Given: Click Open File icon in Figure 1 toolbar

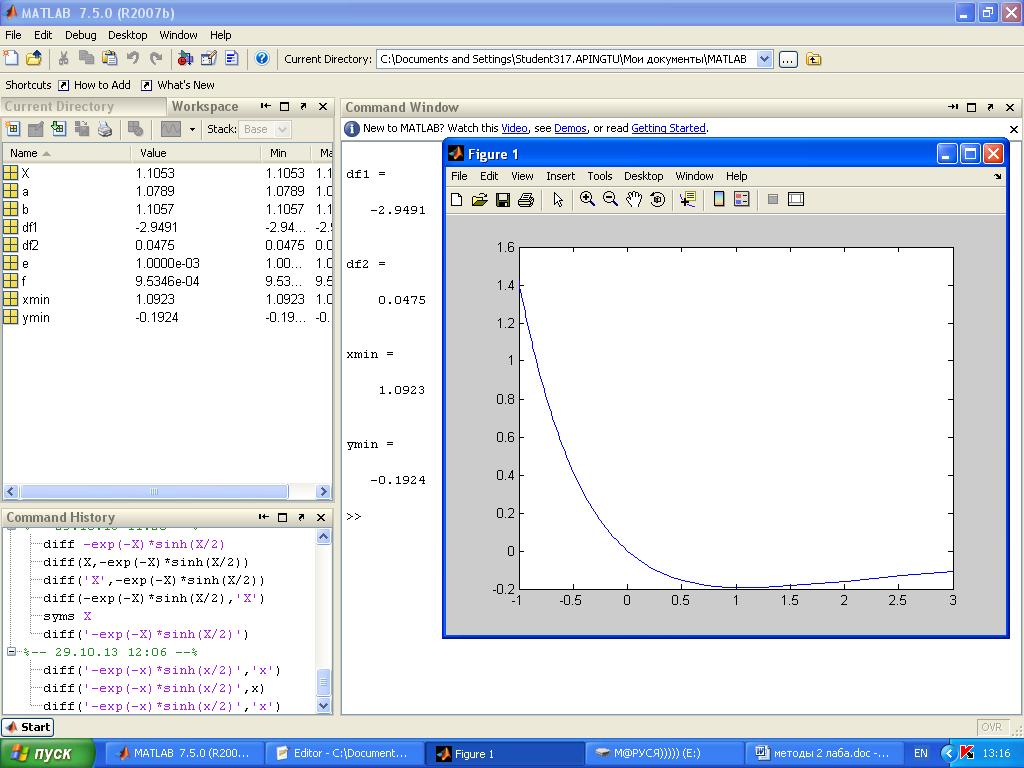Looking at the screenshot, I should (479, 199).
